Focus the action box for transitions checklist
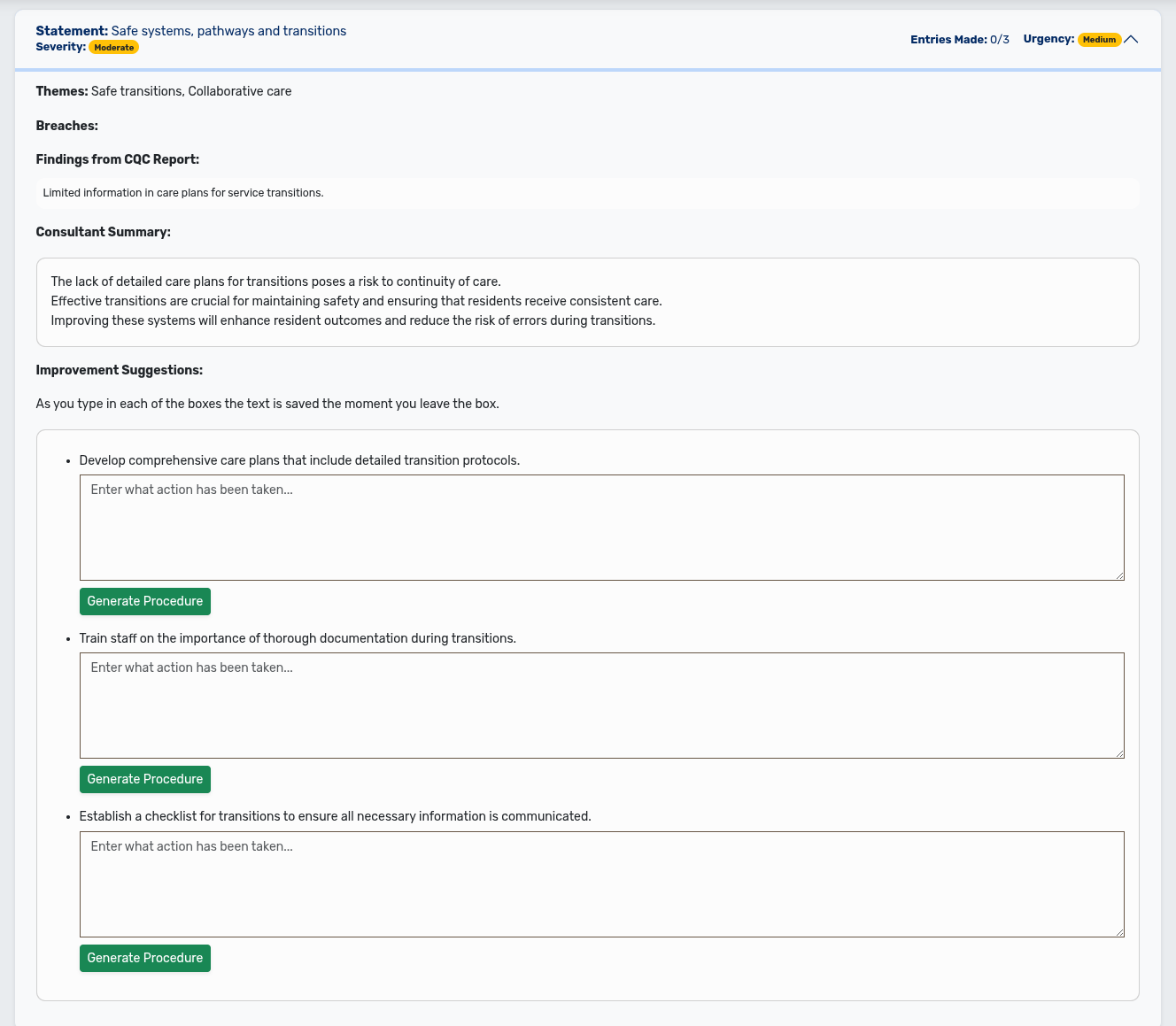This screenshot has width=1176, height=1026. tap(601, 884)
